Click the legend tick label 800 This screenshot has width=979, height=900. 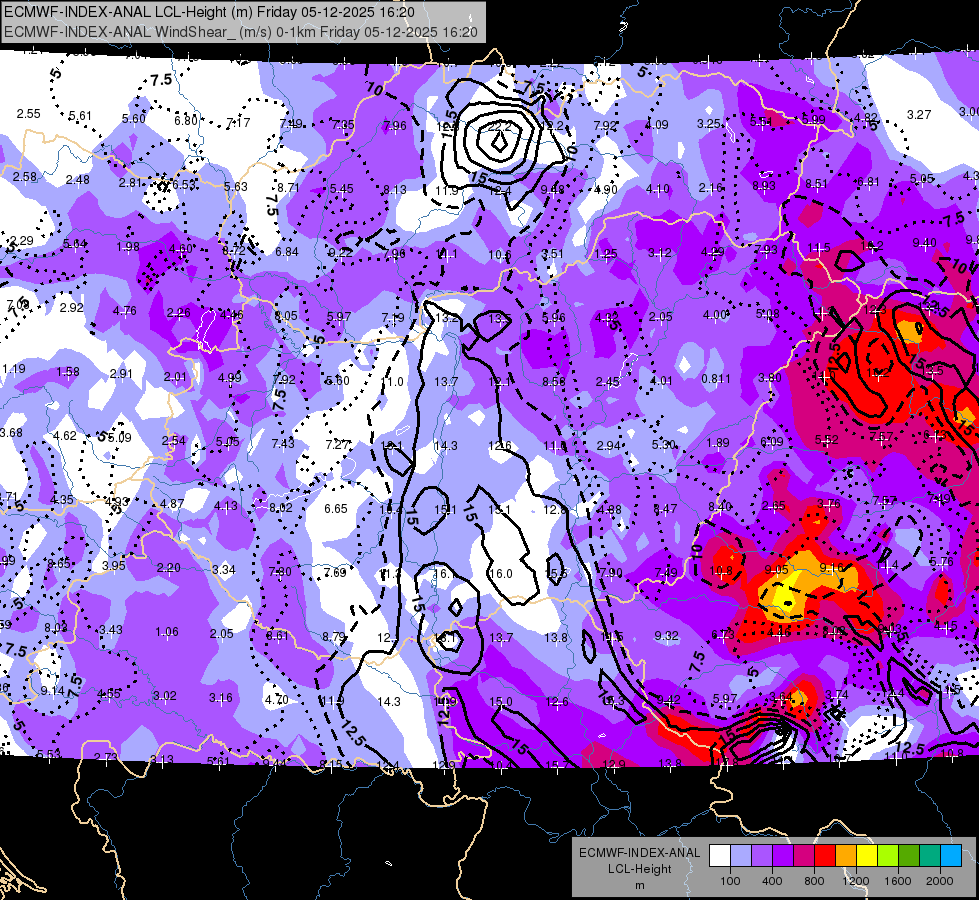814,881
